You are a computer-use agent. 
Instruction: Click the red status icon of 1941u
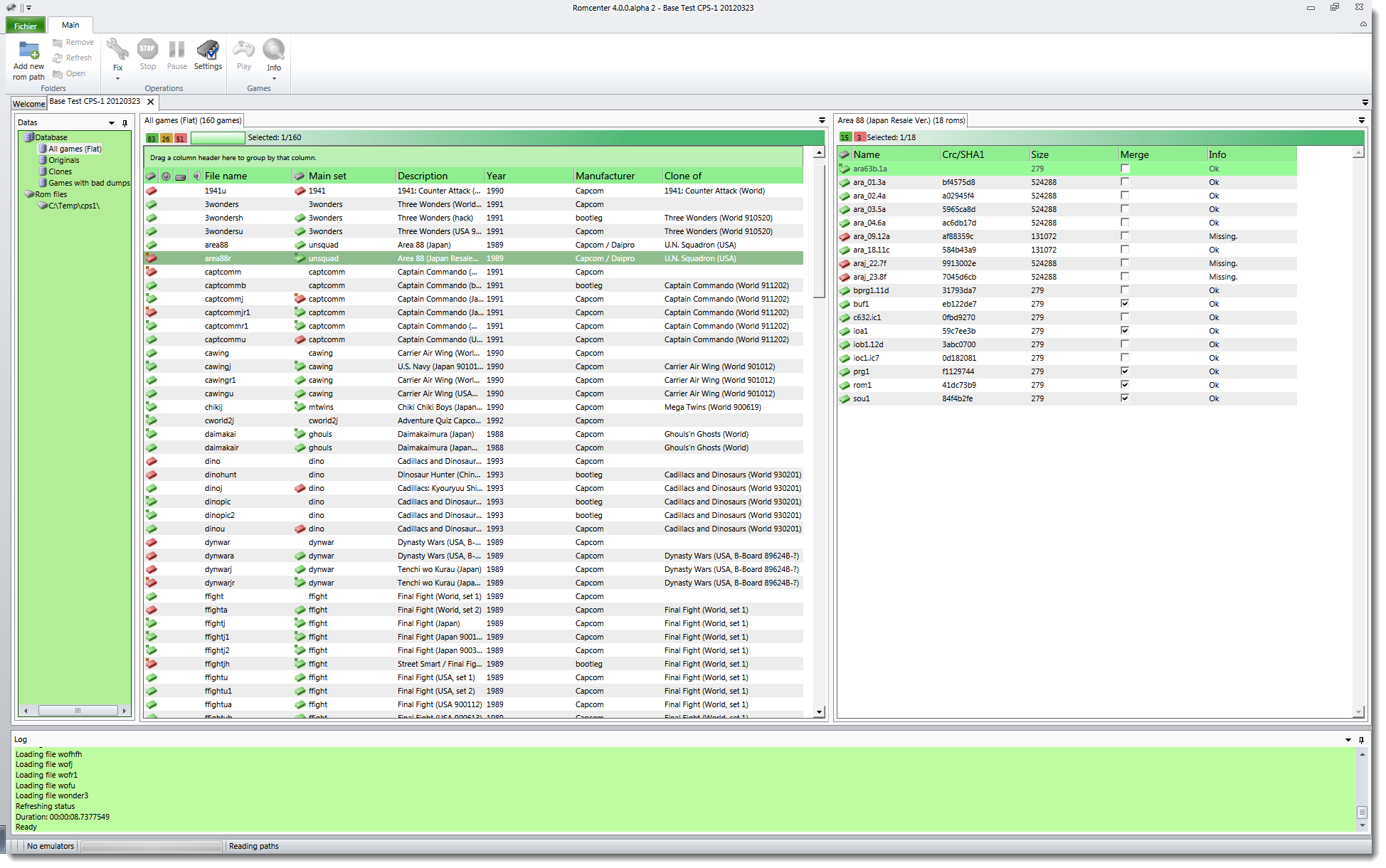click(152, 191)
